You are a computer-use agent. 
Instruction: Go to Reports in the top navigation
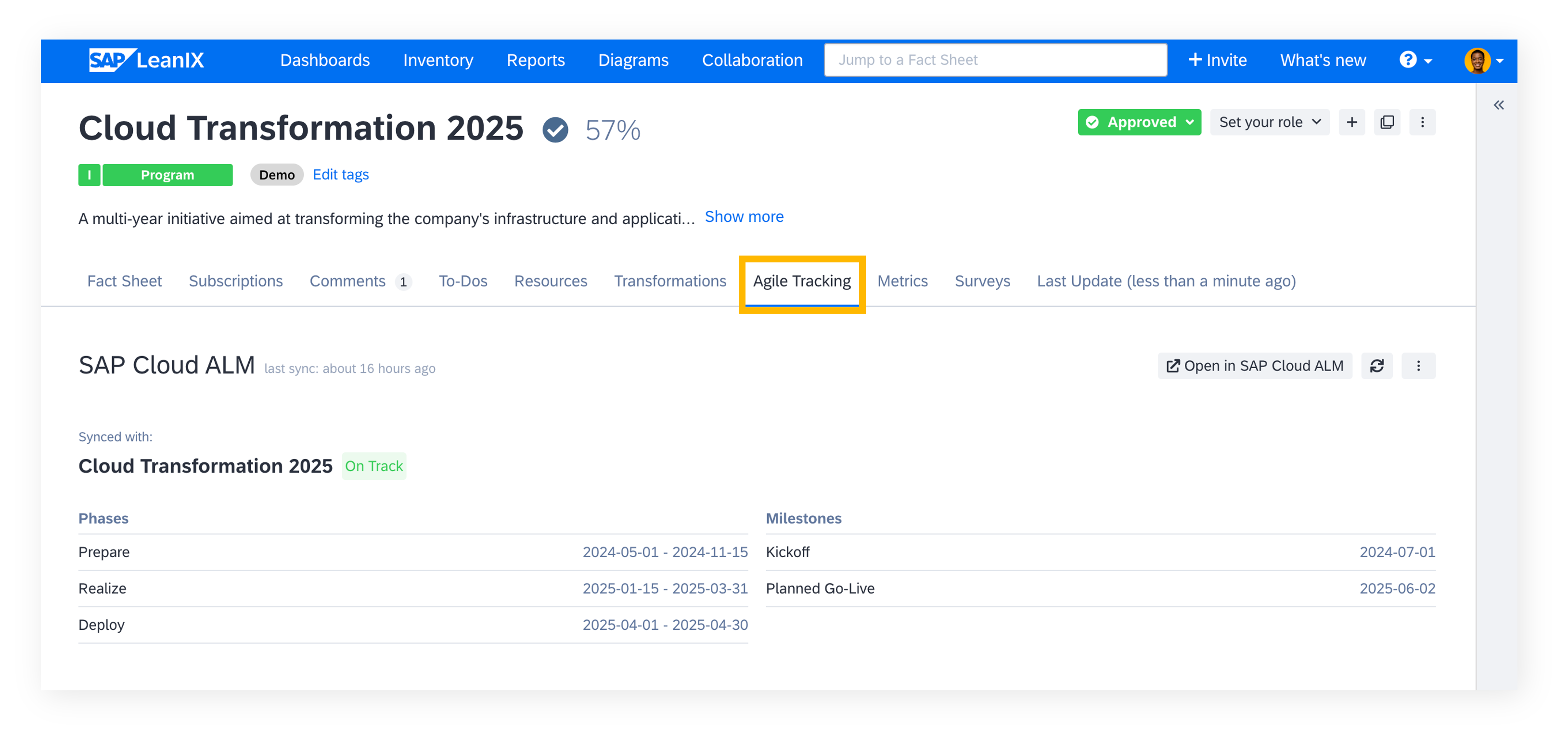point(536,60)
